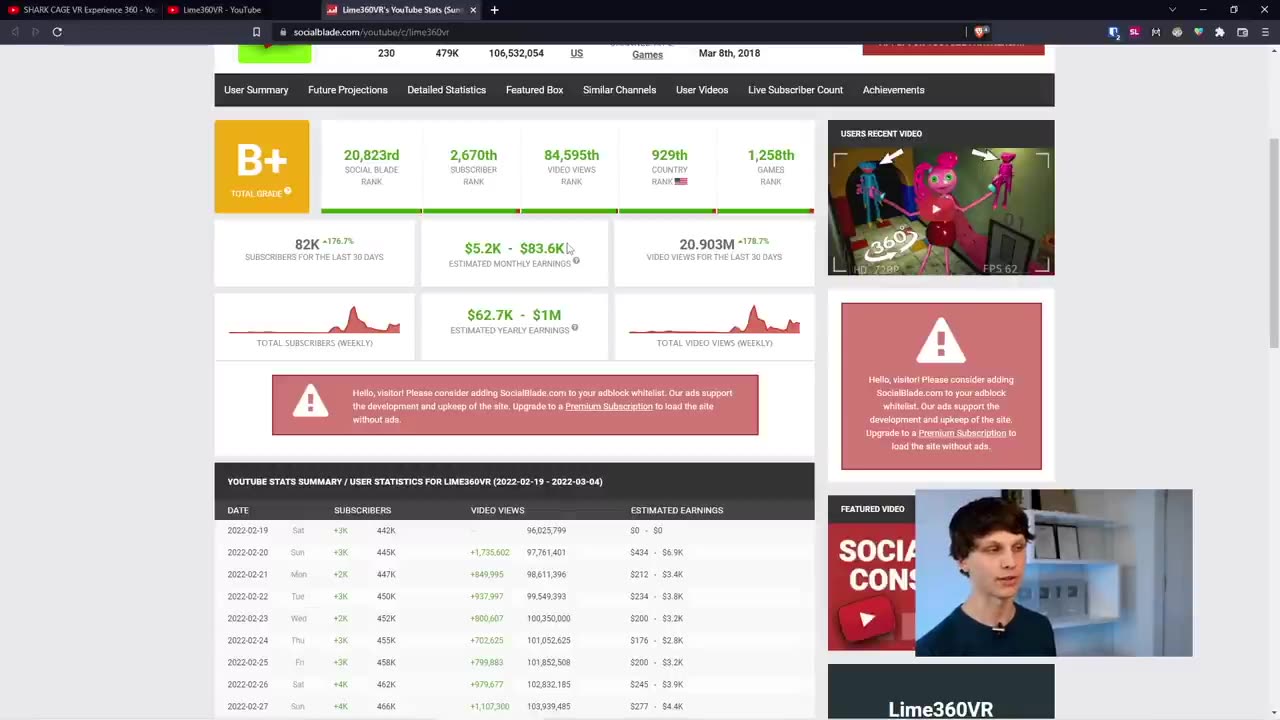Click the 2022-02-23 date cell

point(247,618)
